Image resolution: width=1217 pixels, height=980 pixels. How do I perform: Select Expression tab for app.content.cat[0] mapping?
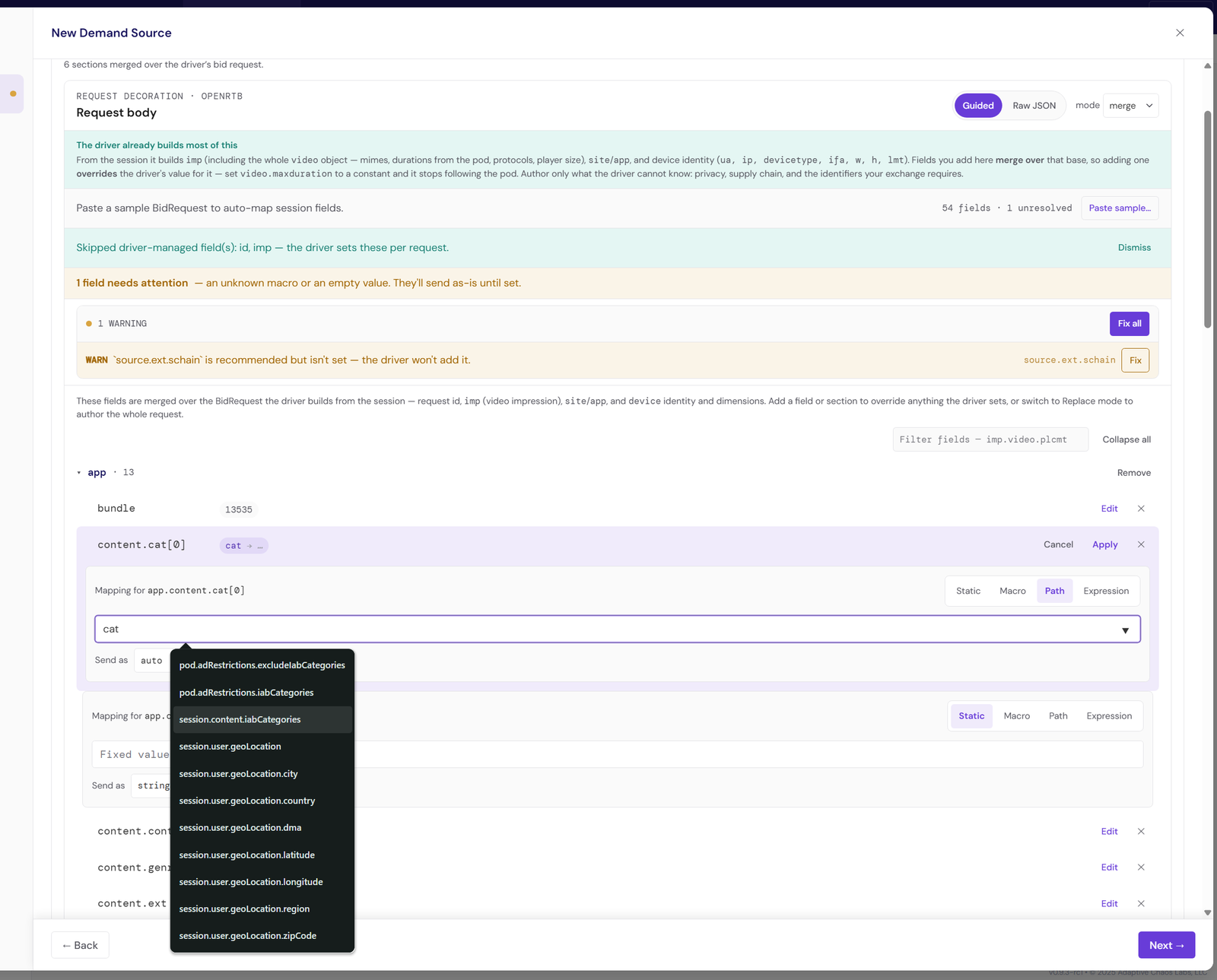click(x=1106, y=591)
